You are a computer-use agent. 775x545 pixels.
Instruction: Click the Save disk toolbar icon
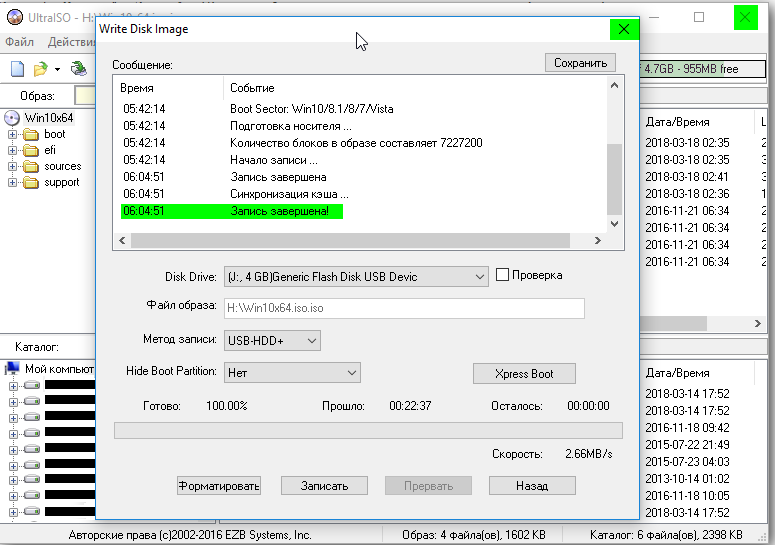pyautogui.click(x=78, y=69)
